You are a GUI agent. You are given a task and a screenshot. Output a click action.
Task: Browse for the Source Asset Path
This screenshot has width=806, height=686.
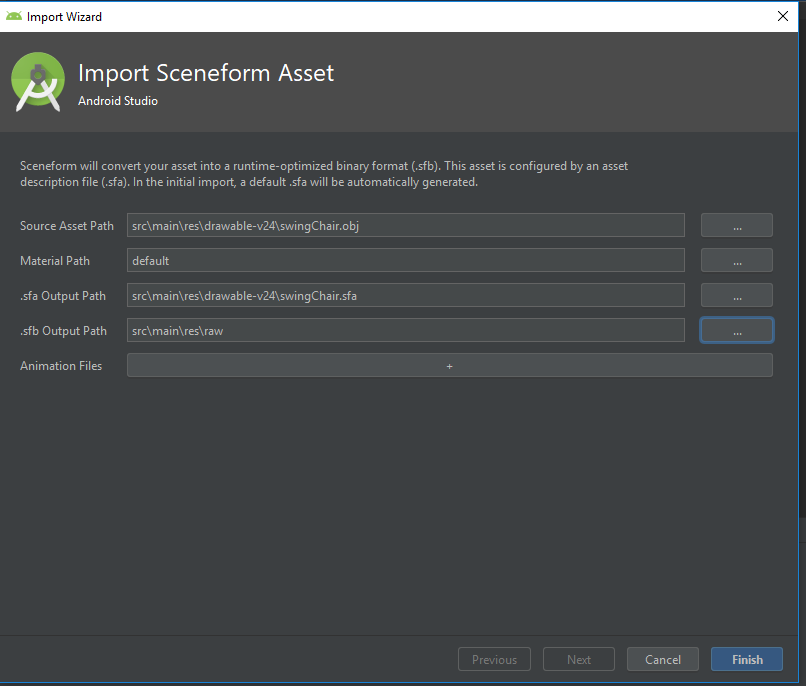pyautogui.click(x=737, y=226)
